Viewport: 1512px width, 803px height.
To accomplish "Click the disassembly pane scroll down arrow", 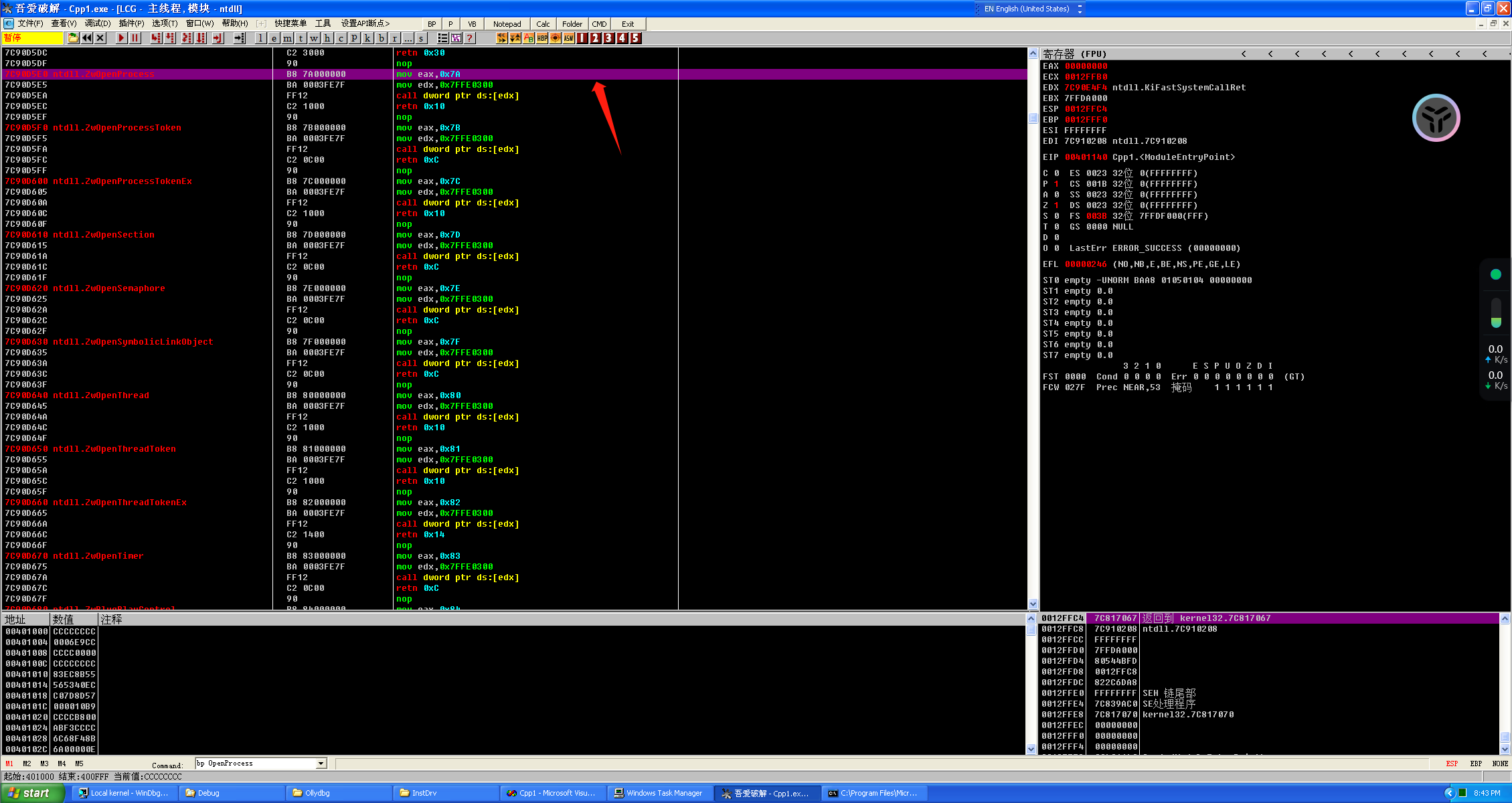I will 1033,604.
